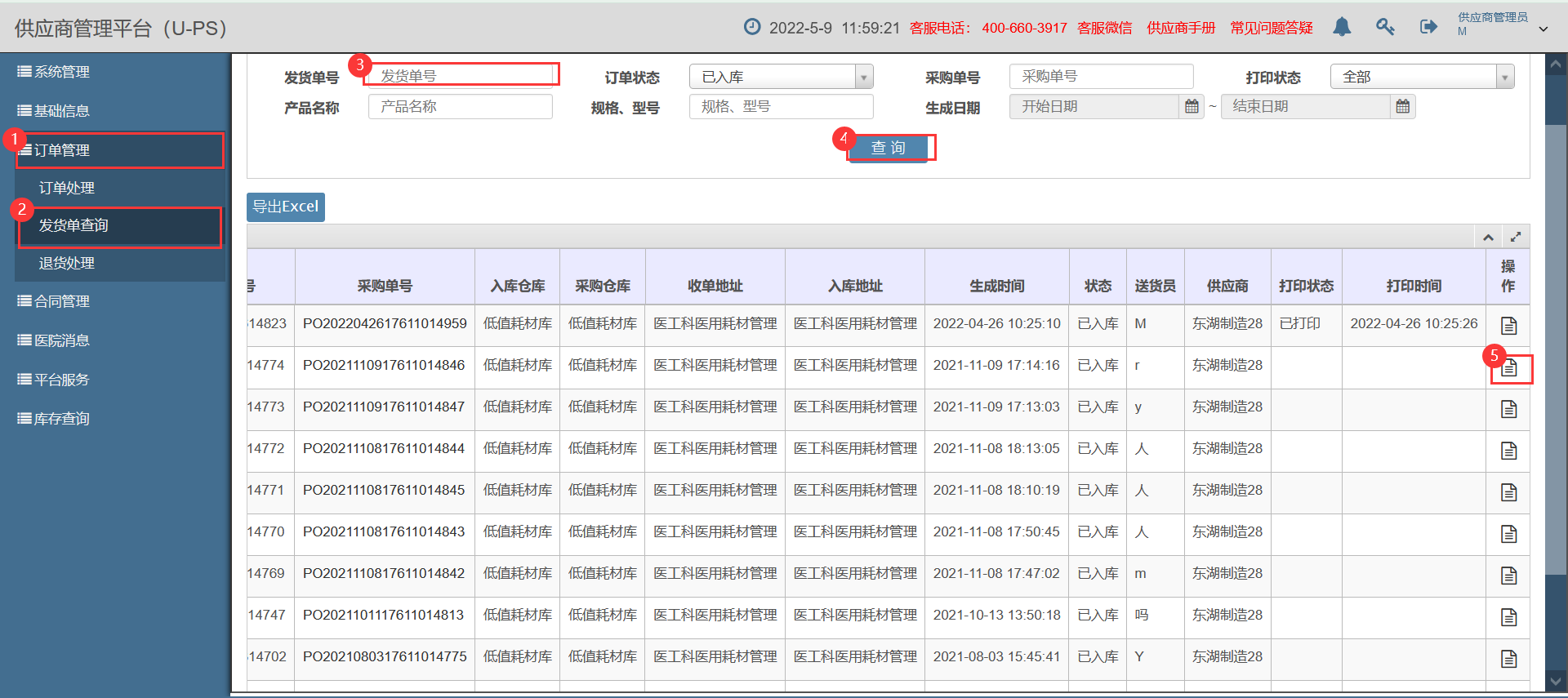Open document details for PO2021101117611014813
The width and height of the screenshot is (1568, 698).
pos(1508,617)
